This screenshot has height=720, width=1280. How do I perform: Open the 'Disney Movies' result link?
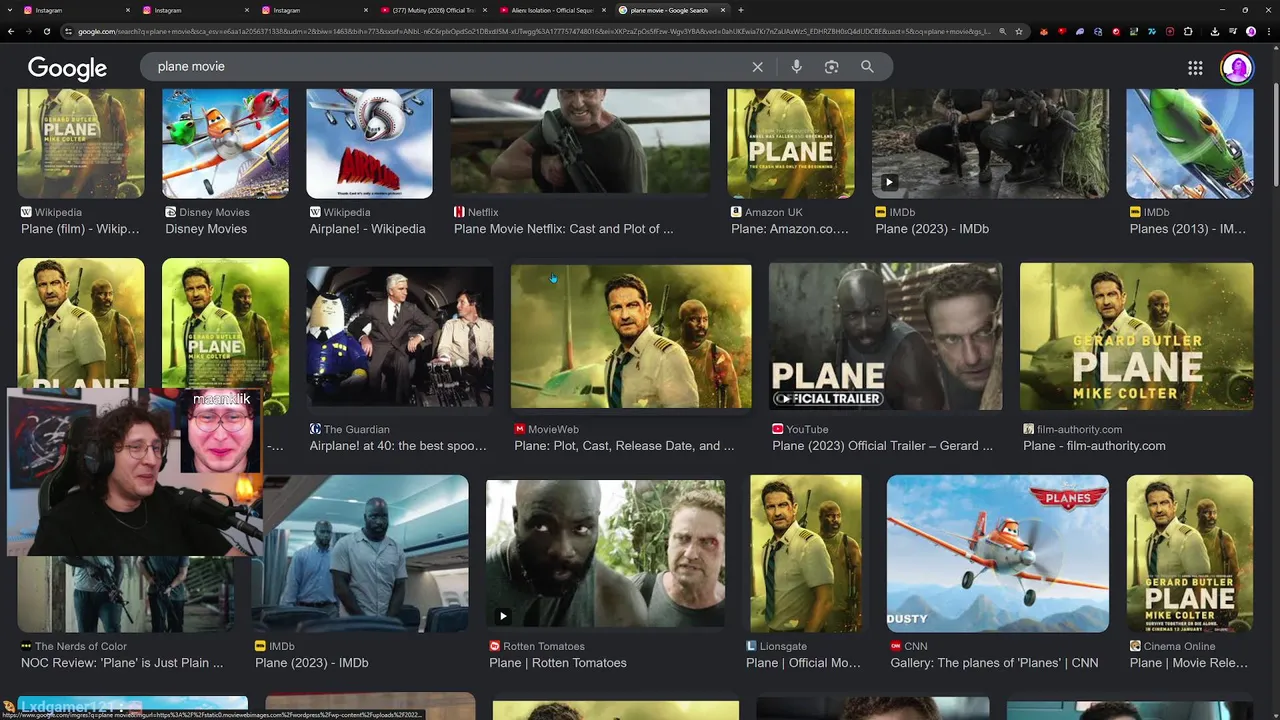(206, 229)
